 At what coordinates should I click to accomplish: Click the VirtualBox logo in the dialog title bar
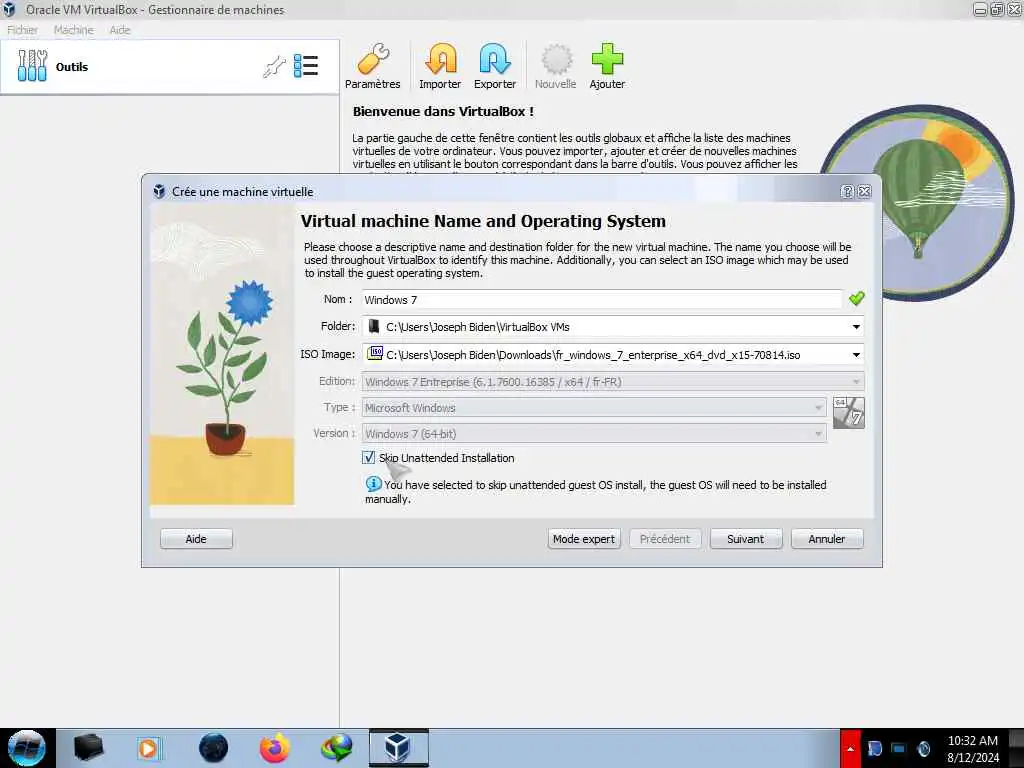159,191
